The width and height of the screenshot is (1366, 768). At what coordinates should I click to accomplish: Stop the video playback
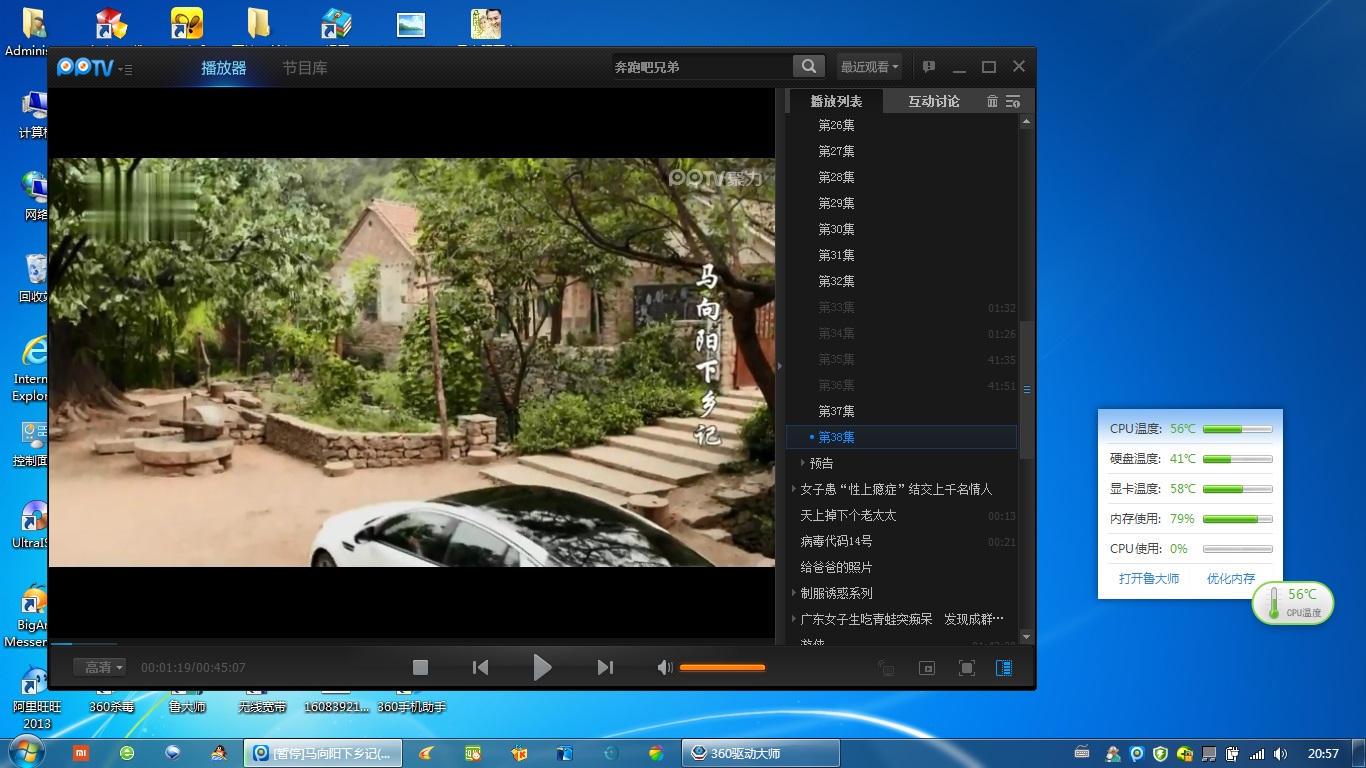click(x=421, y=667)
